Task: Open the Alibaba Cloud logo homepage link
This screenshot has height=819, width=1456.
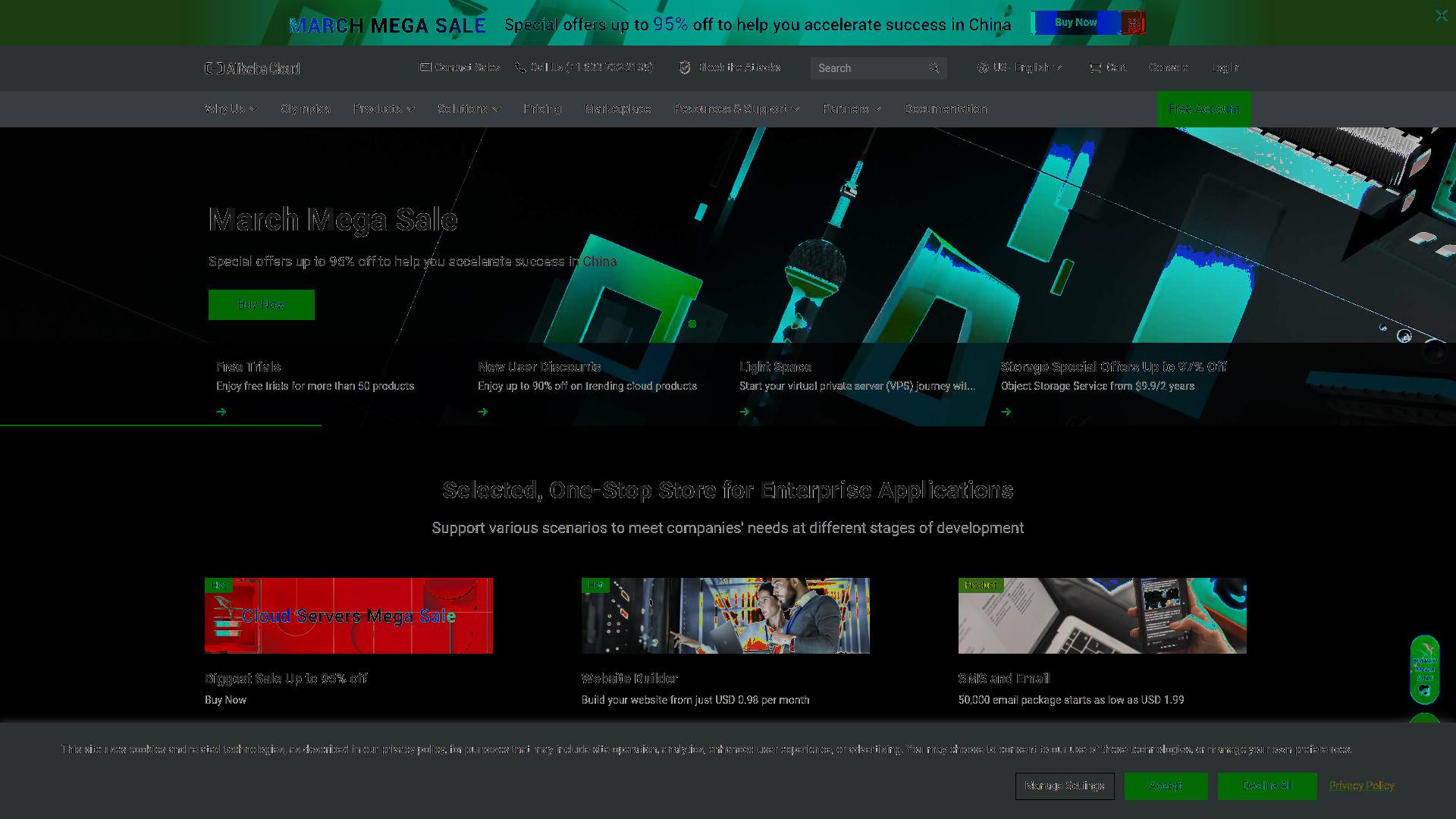Action: pos(253,68)
